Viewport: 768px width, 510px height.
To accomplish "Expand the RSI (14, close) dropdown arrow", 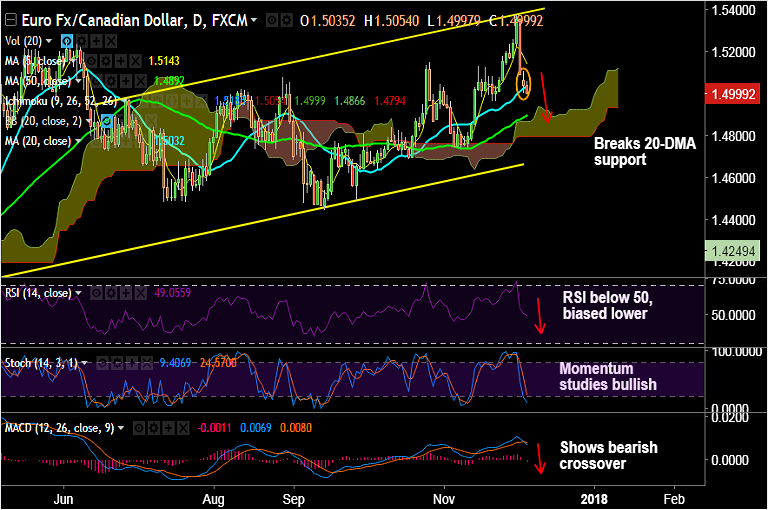I will (78, 293).
